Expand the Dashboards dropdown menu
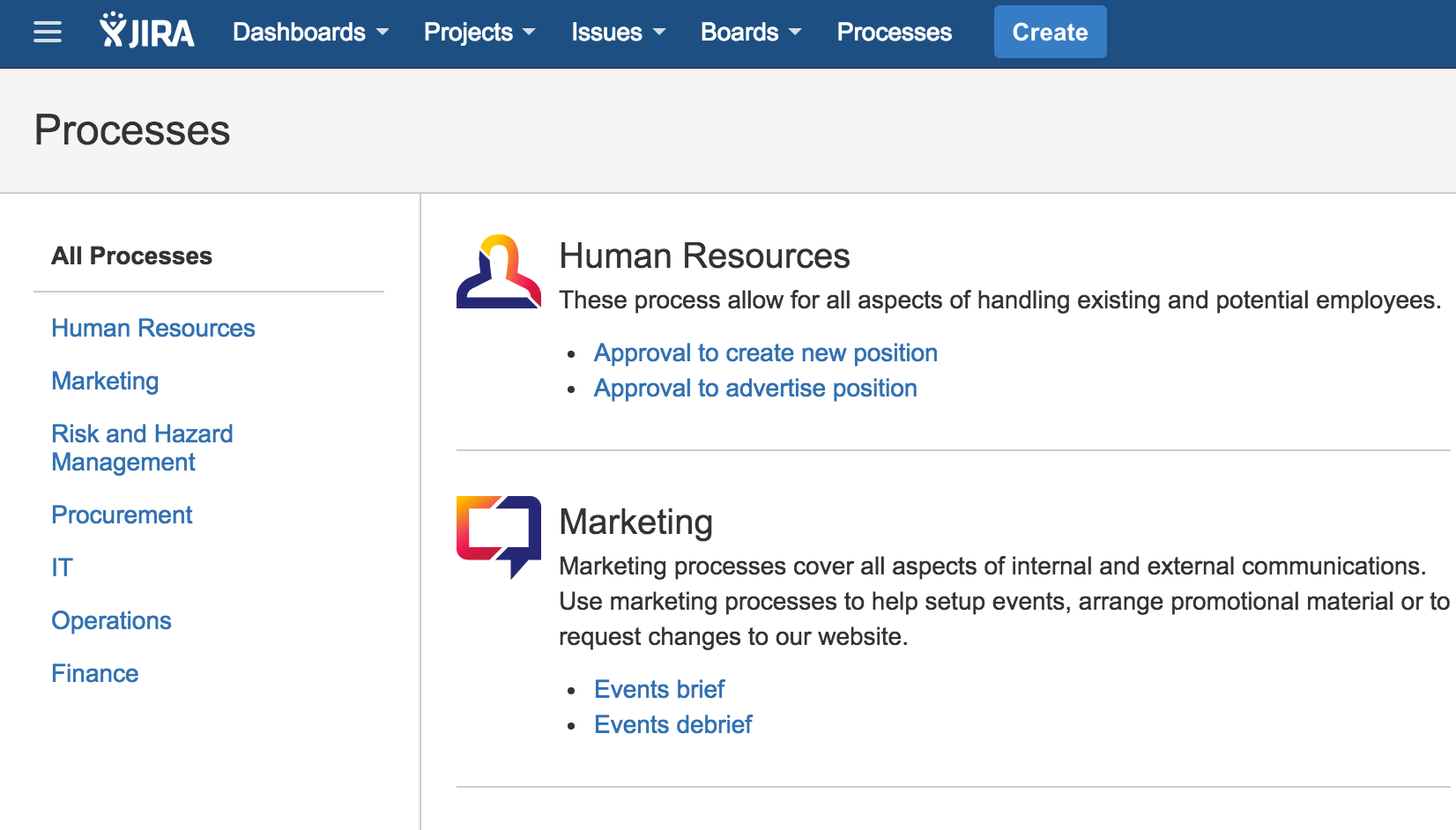Viewport: 1456px width, 830px height. tap(310, 33)
